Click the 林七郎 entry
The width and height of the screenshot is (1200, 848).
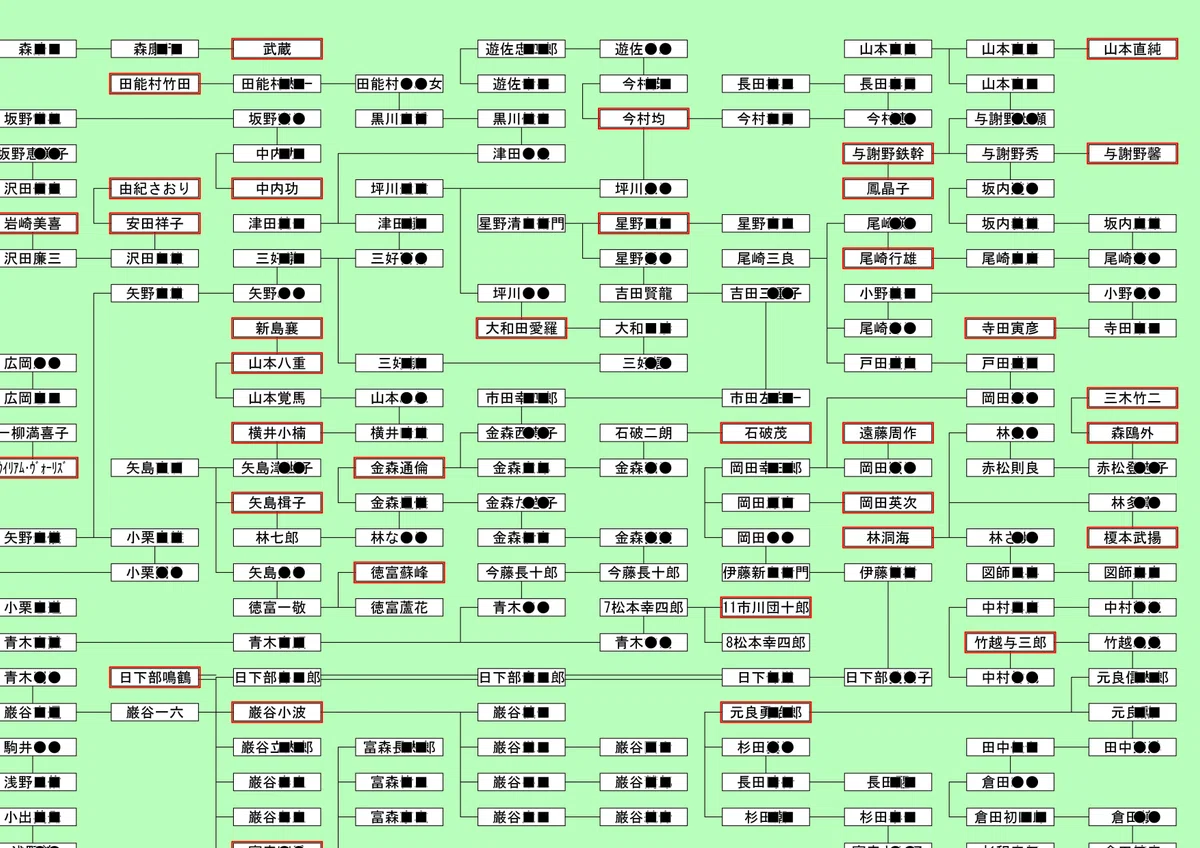pos(277,537)
